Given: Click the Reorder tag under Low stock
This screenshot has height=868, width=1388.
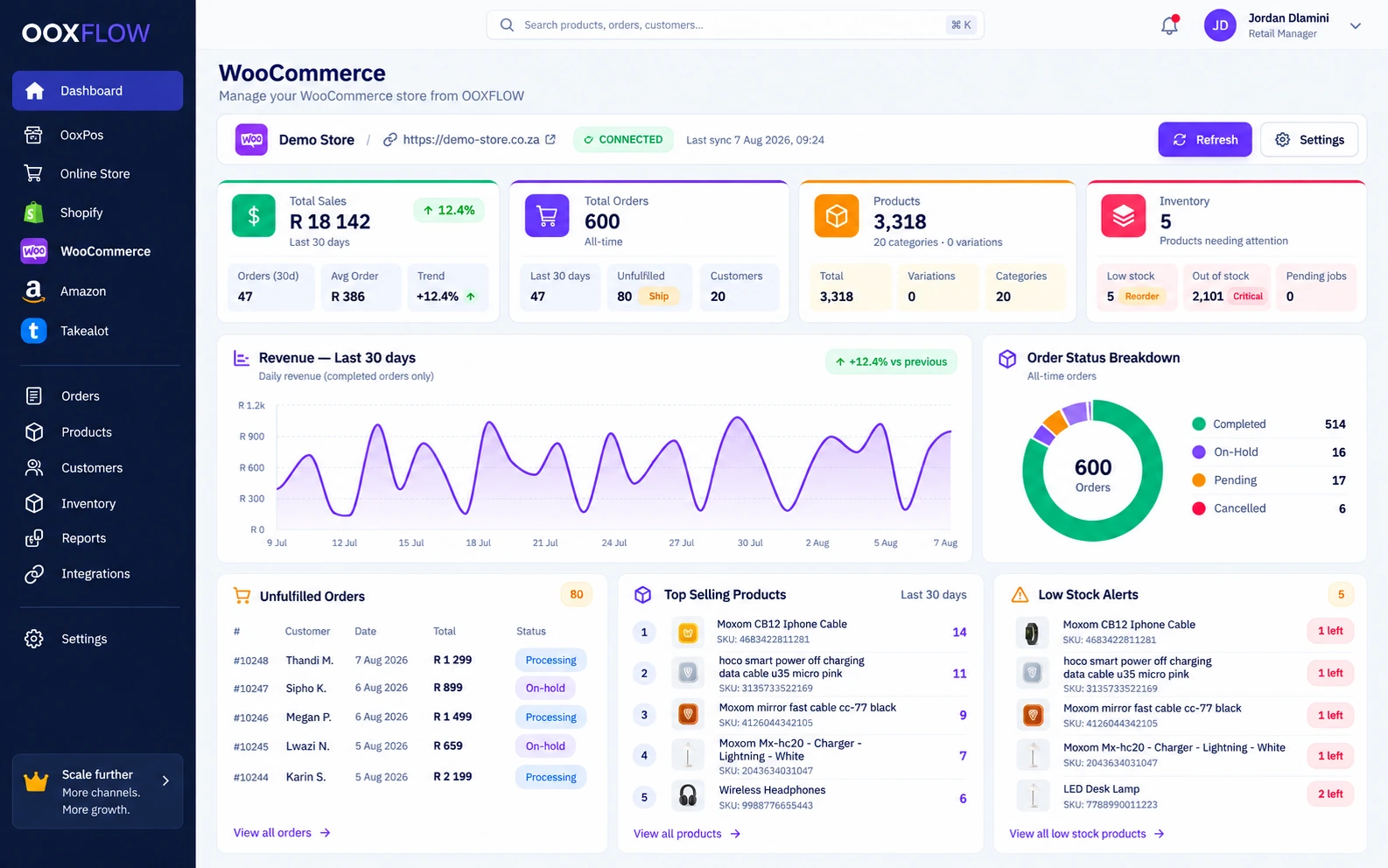Looking at the screenshot, I should (x=1142, y=297).
